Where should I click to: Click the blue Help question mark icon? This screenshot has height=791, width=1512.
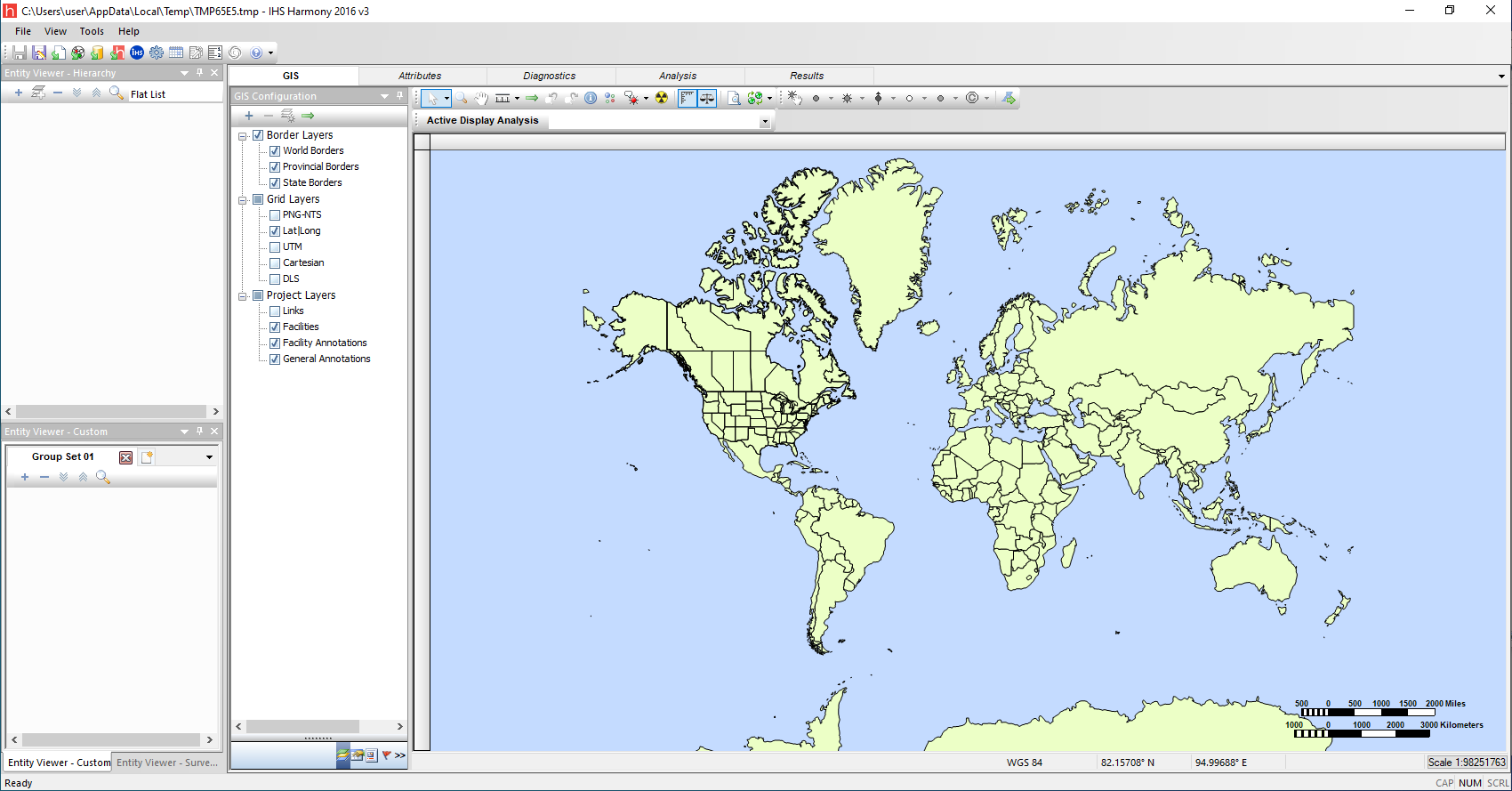pyautogui.click(x=256, y=52)
